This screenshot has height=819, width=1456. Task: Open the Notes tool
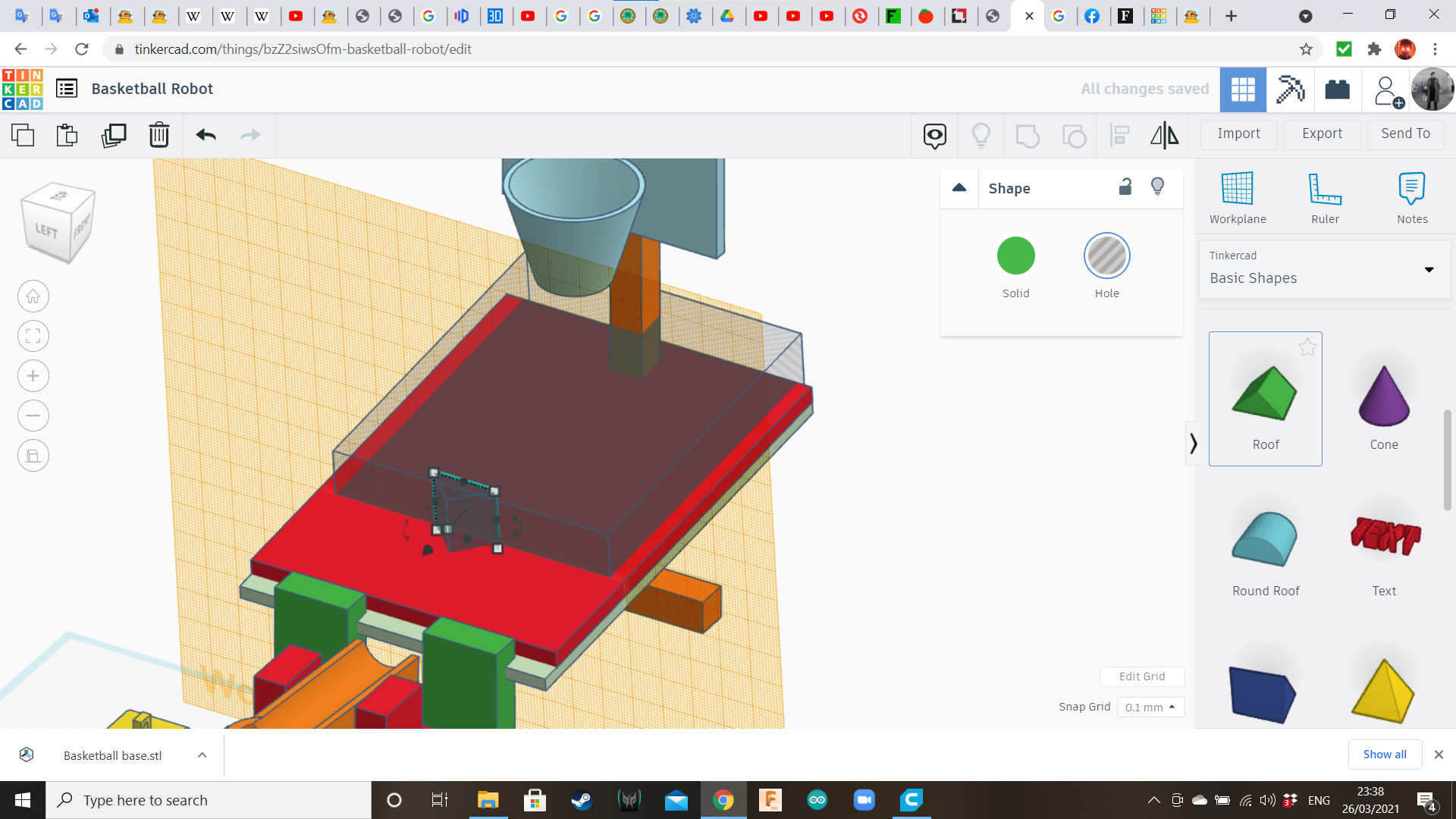[1410, 196]
